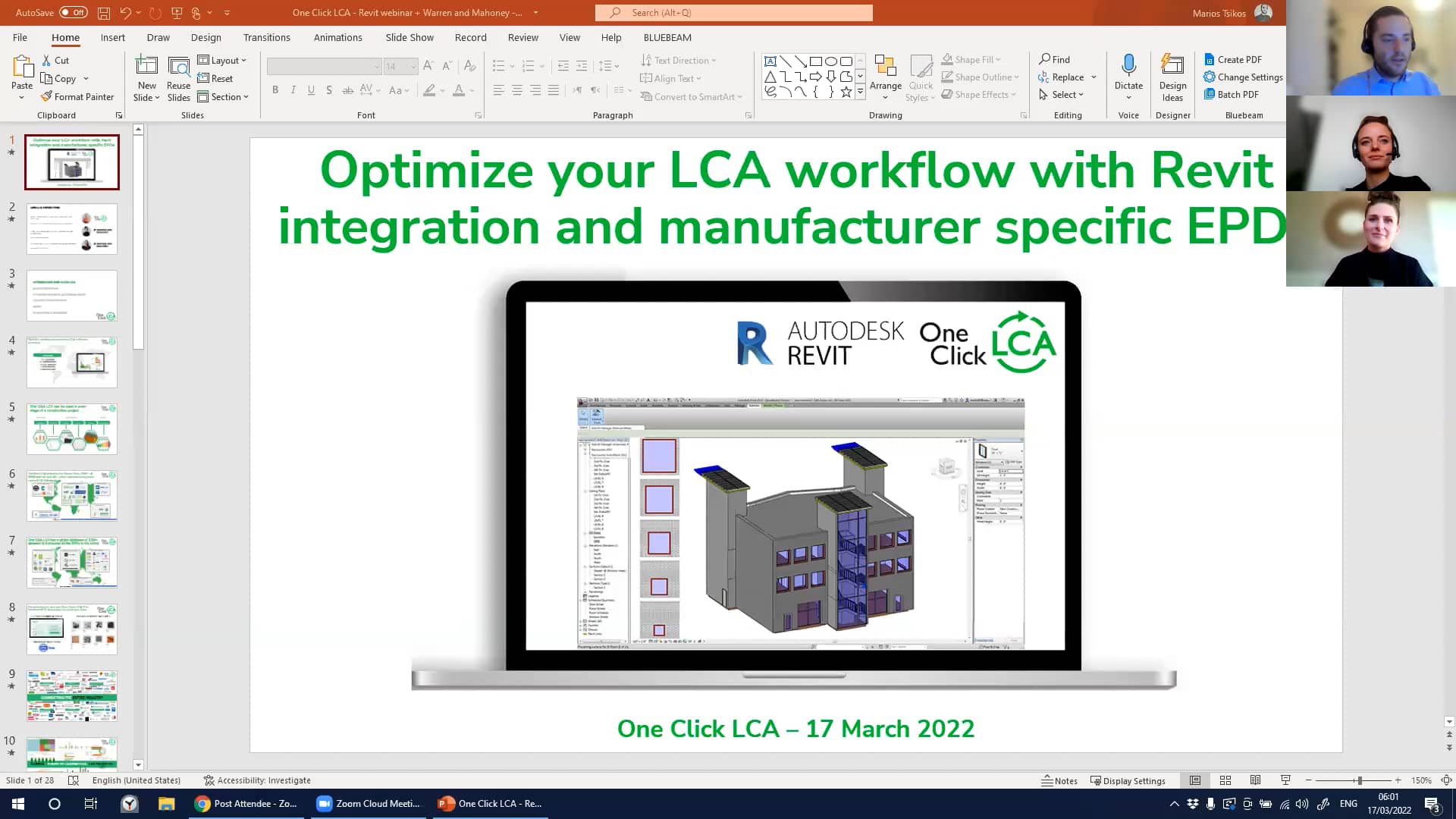Switch to the Animations tab
Image resolution: width=1456 pixels, height=819 pixels.
[338, 37]
